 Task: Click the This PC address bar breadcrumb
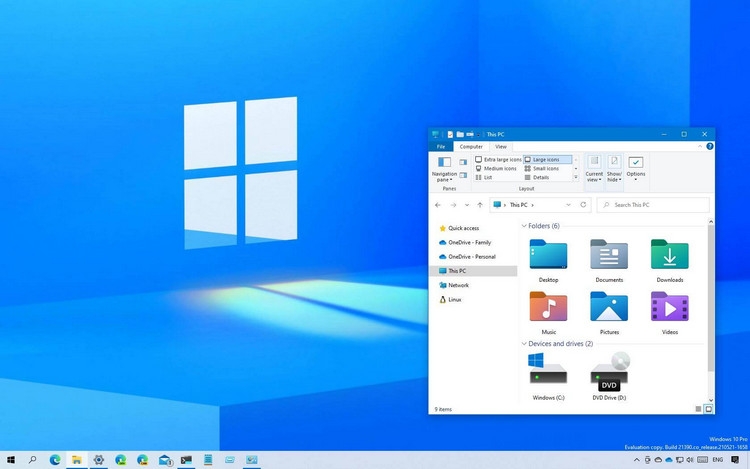[518, 205]
